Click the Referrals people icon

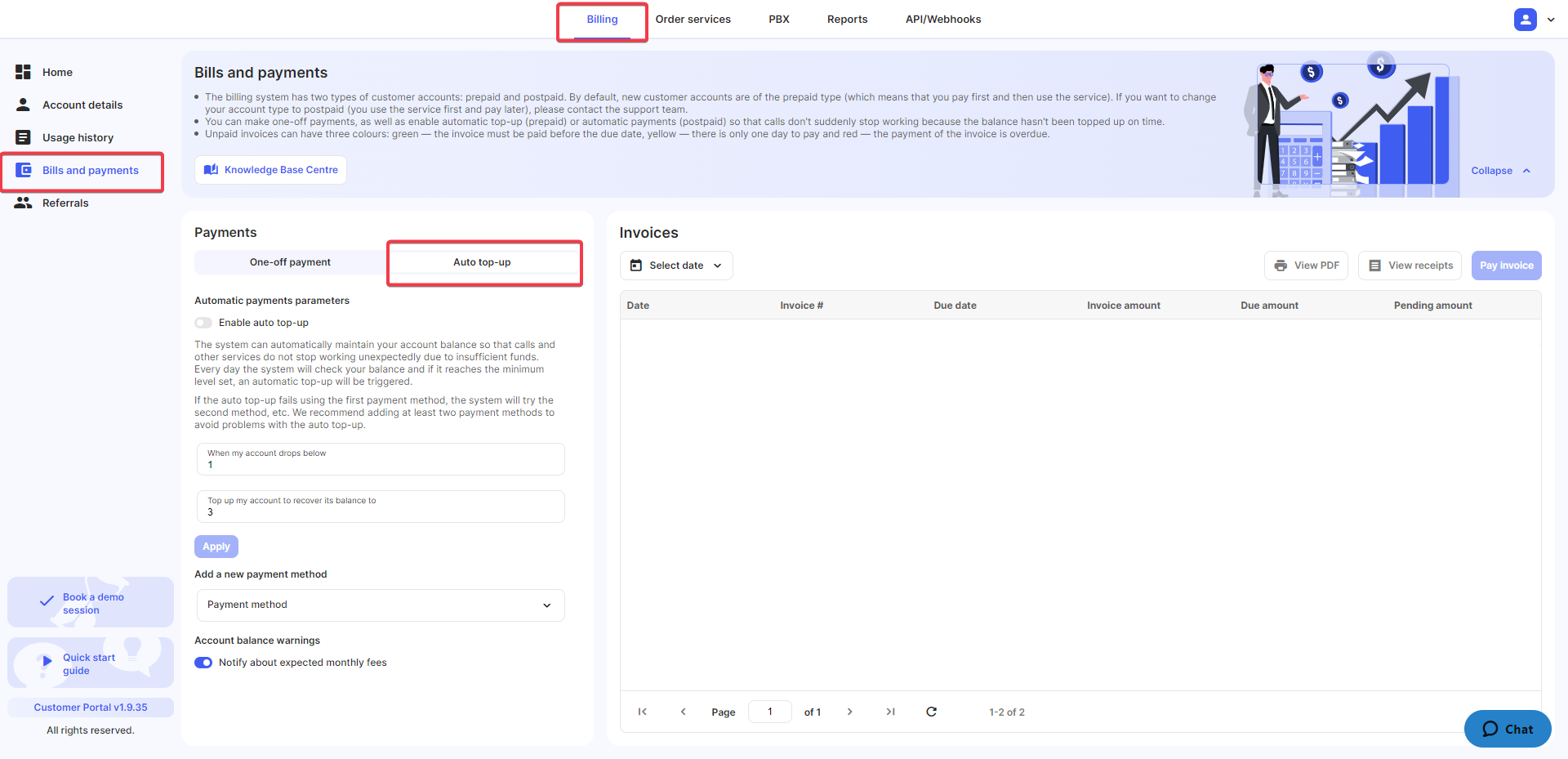pos(23,203)
